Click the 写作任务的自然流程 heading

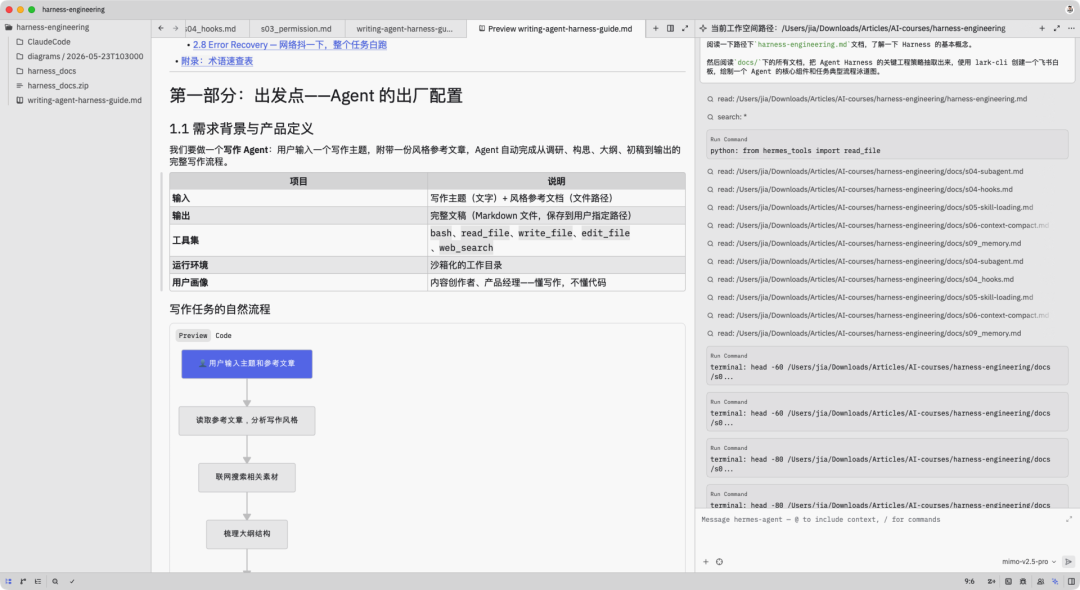(220, 310)
